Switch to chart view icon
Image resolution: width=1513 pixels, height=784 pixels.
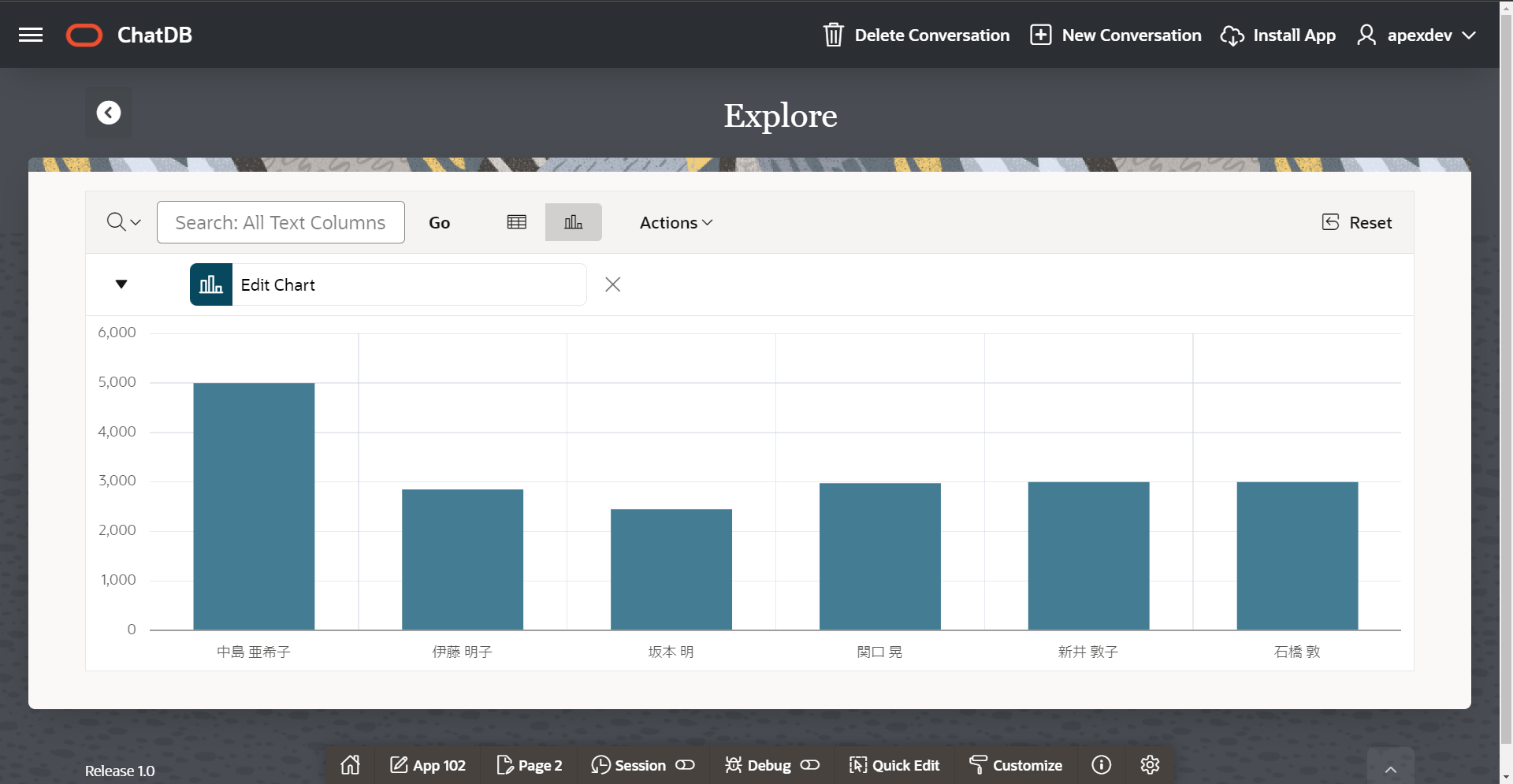coord(574,222)
